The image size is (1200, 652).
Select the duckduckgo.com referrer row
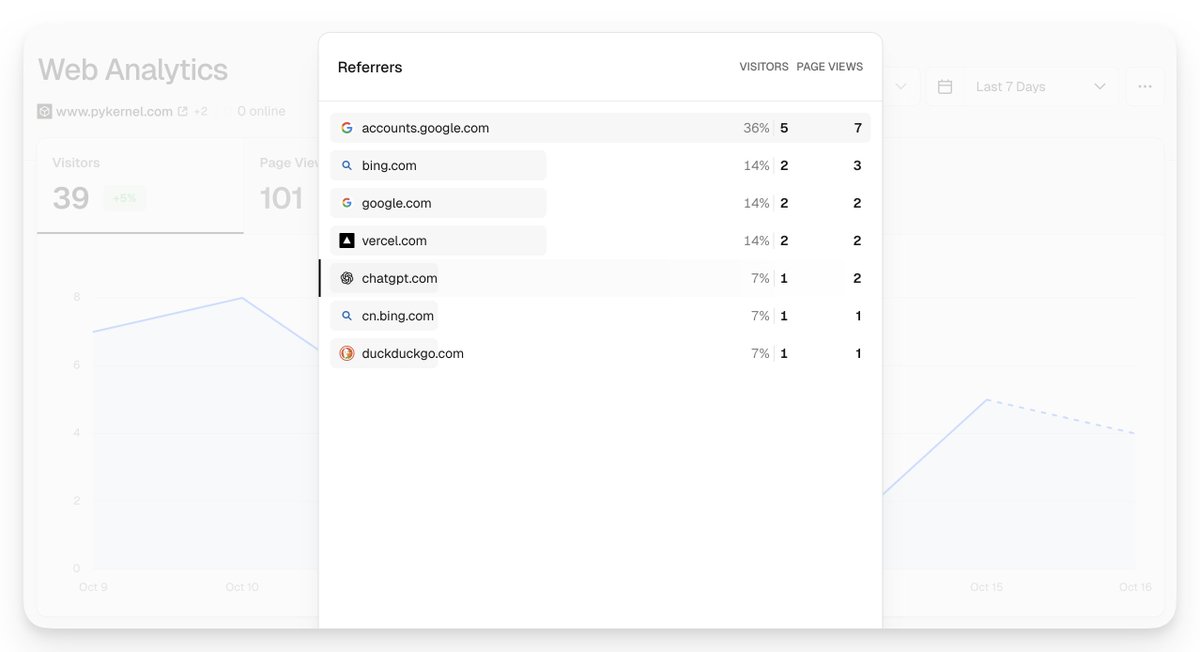600,353
